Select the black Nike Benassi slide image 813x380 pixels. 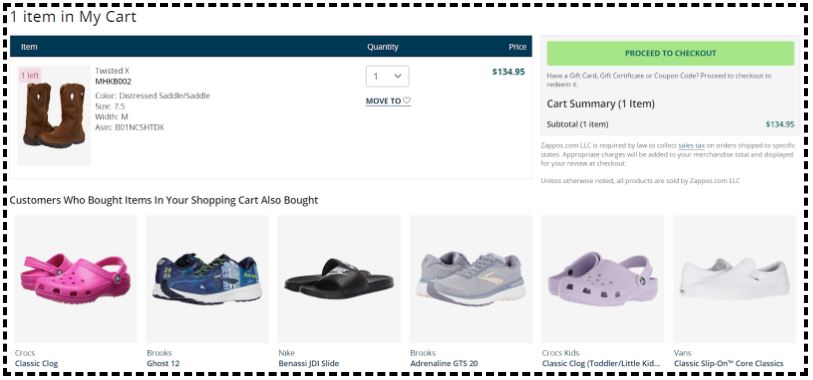(339, 278)
